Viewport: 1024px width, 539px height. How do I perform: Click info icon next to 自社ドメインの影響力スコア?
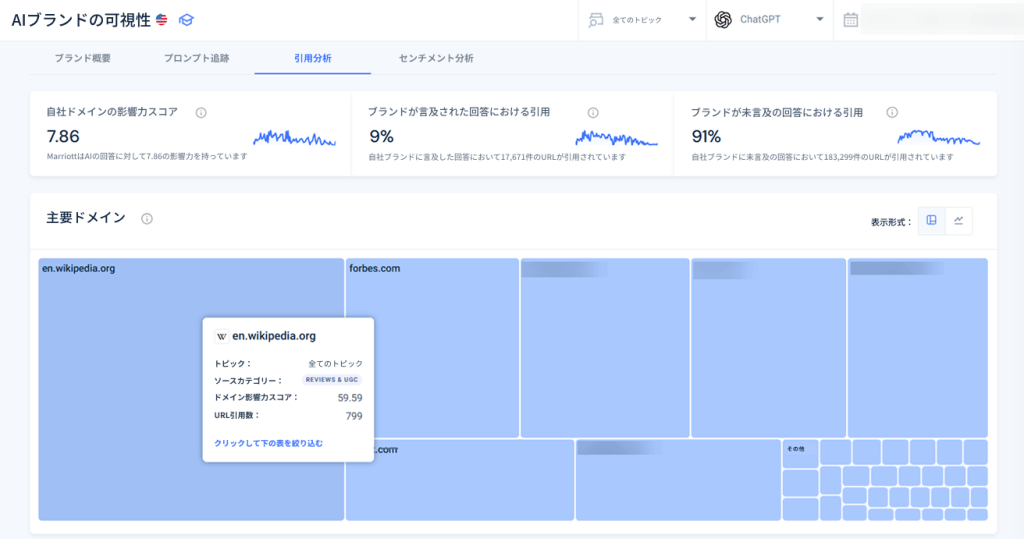point(201,113)
